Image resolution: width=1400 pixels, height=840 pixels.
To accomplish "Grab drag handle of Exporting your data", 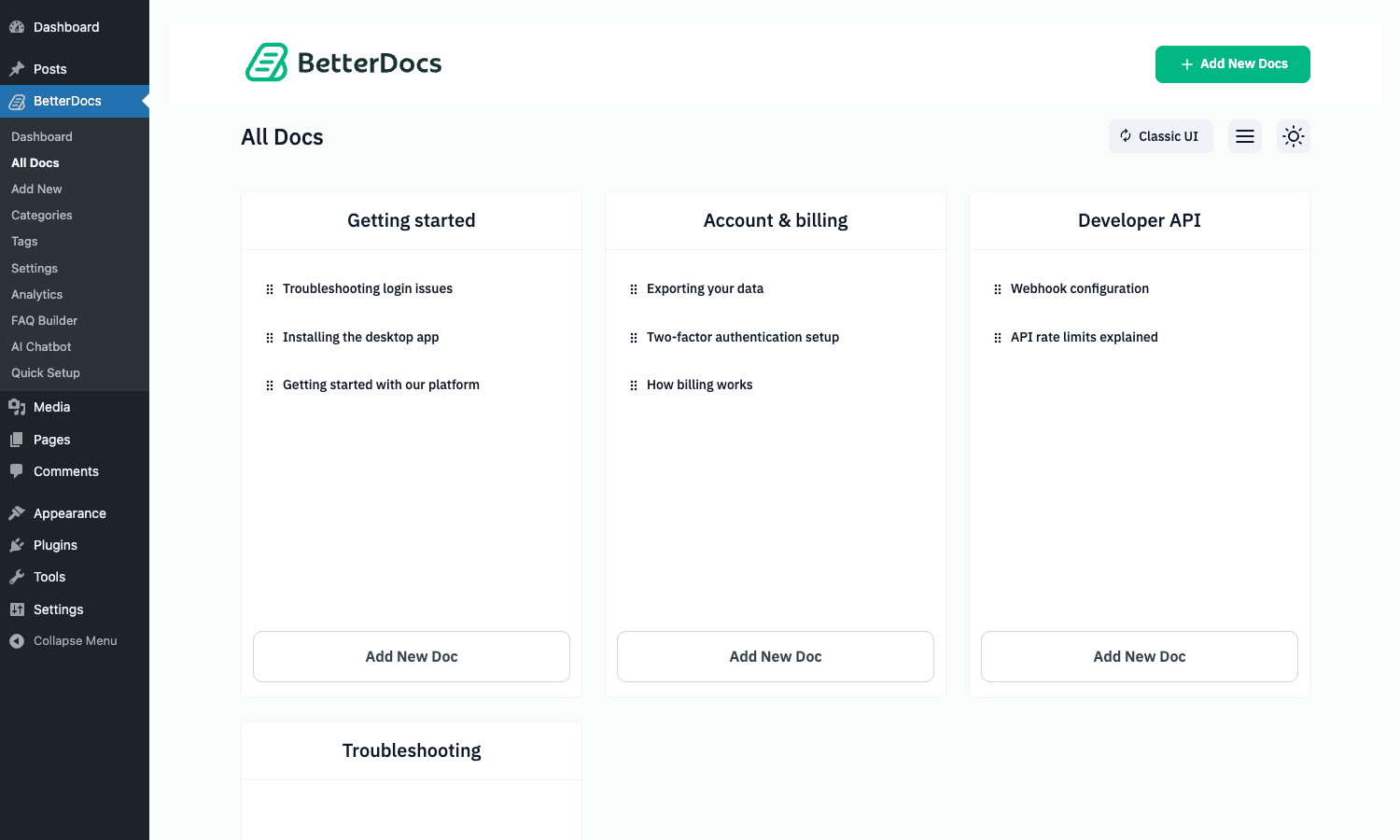I will click(634, 289).
